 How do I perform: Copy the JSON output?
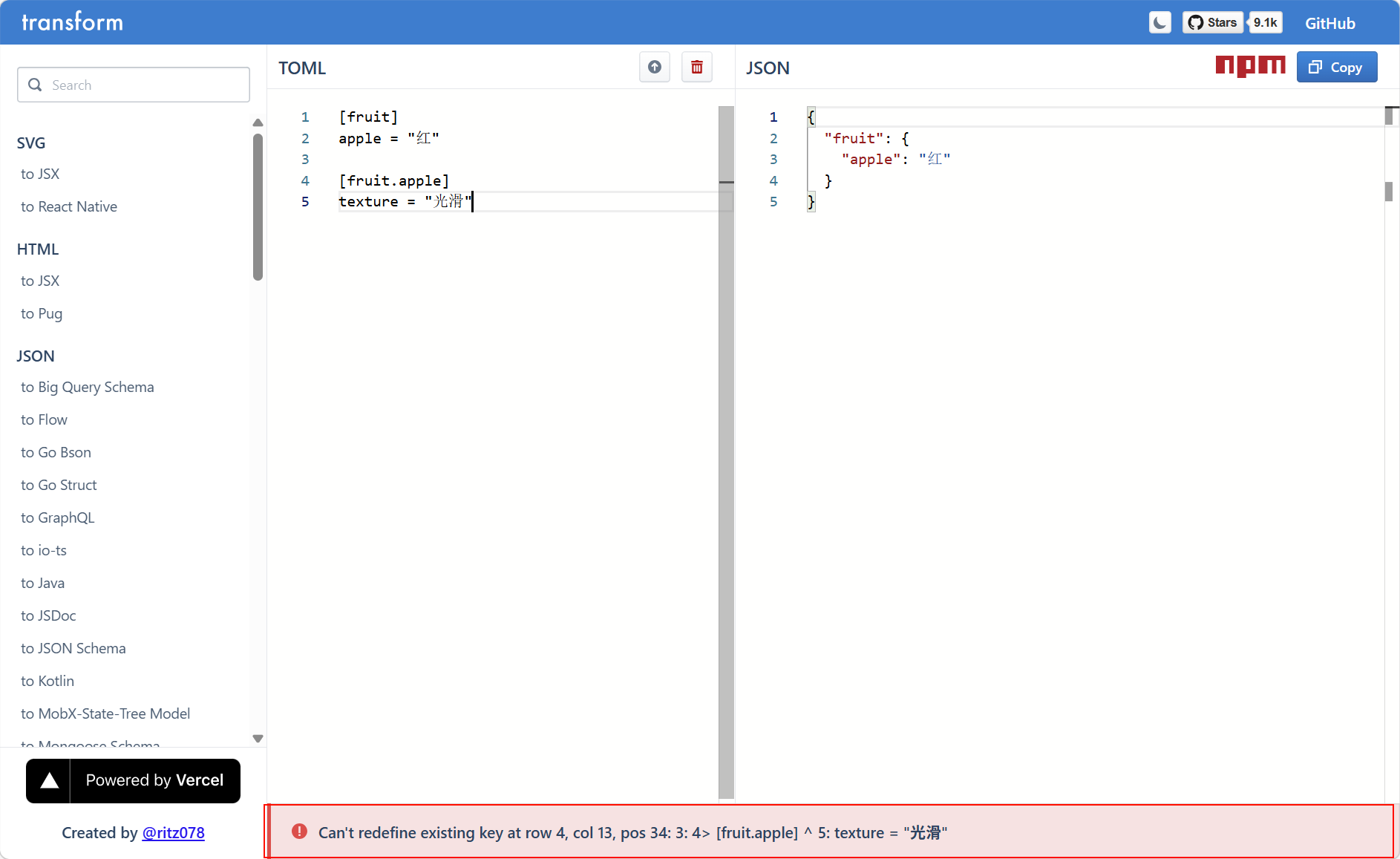tap(1336, 68)
